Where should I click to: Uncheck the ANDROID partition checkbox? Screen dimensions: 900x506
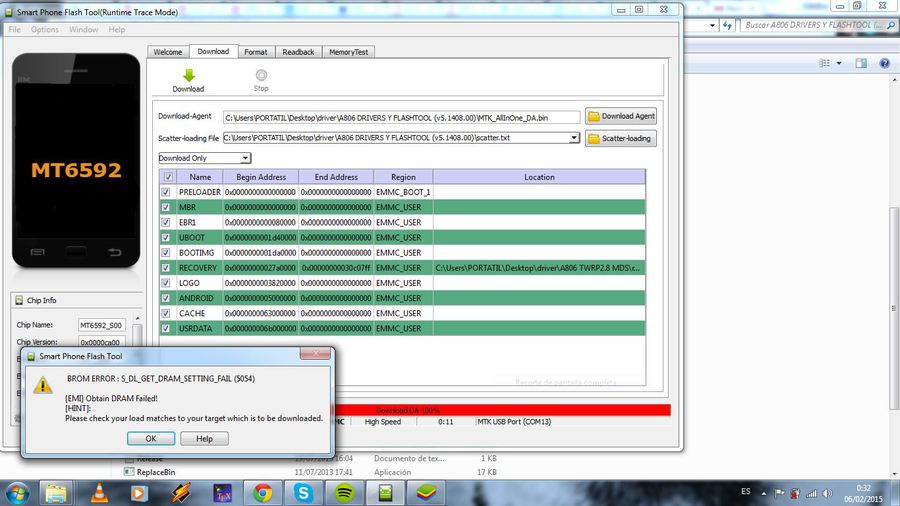(166, 298)
